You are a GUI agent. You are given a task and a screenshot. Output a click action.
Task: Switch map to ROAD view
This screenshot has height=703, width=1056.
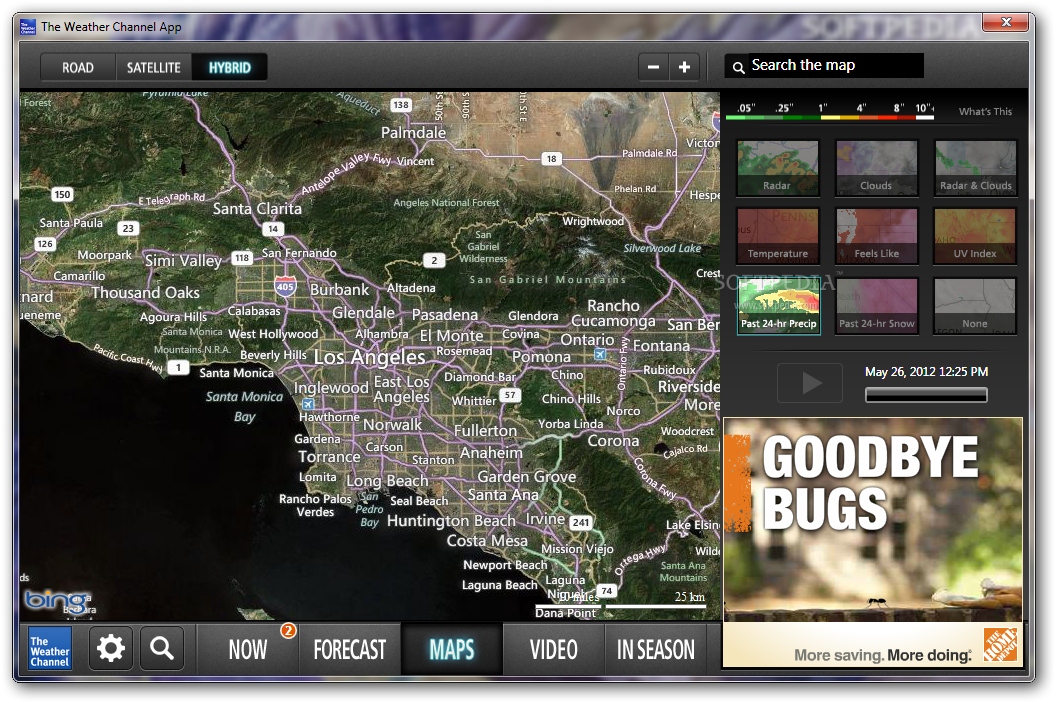(78, 67)
